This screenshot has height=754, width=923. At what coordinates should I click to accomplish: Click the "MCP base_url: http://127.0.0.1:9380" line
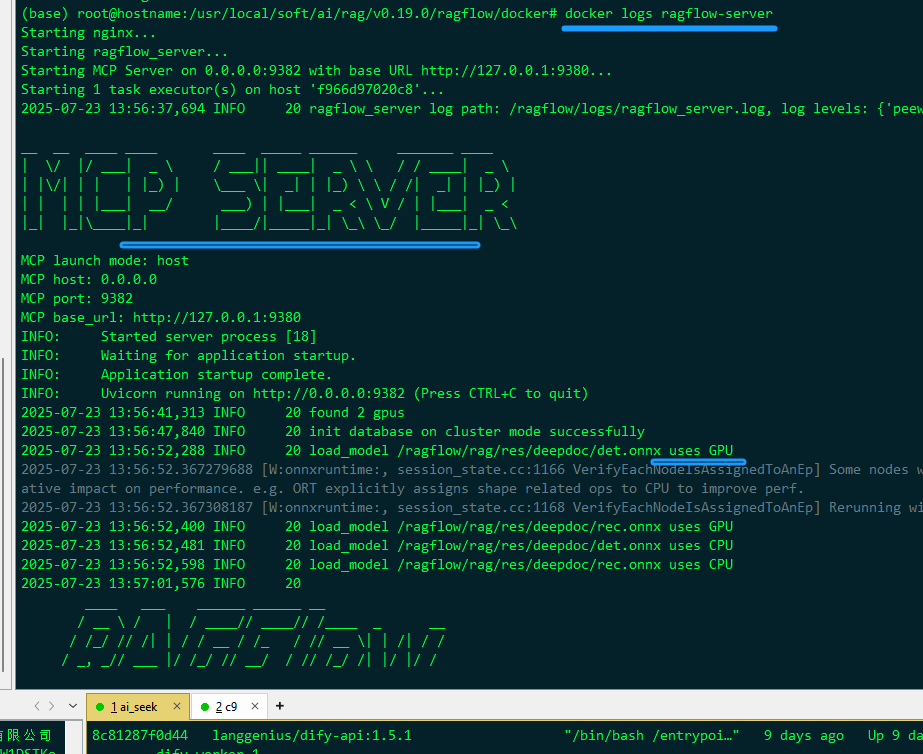tap(161, 317)
